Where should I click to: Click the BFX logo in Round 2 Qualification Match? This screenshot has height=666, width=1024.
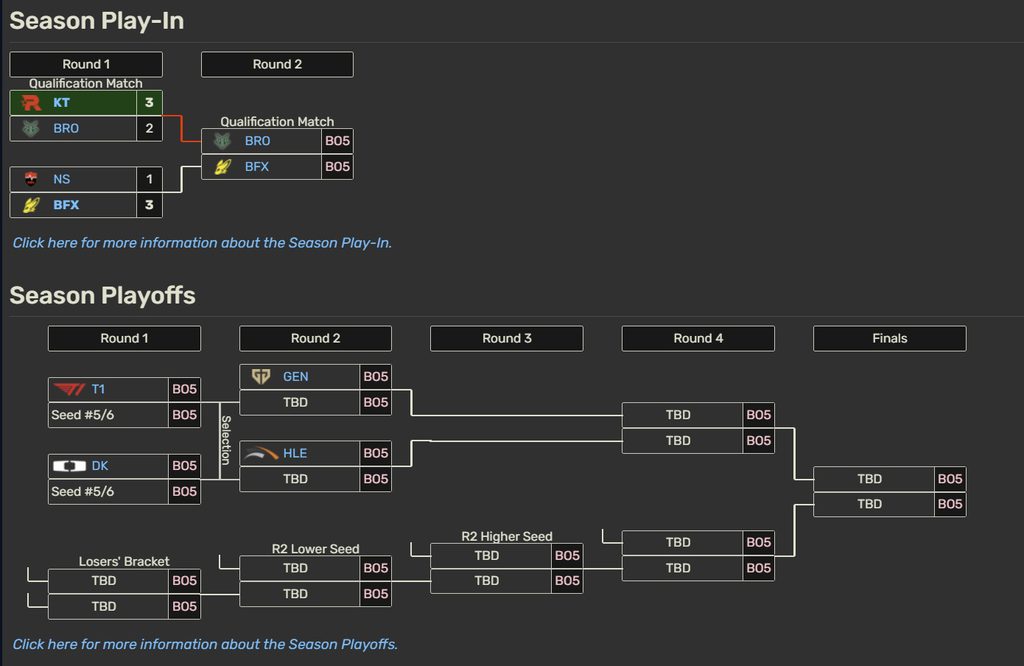[223, 166]
